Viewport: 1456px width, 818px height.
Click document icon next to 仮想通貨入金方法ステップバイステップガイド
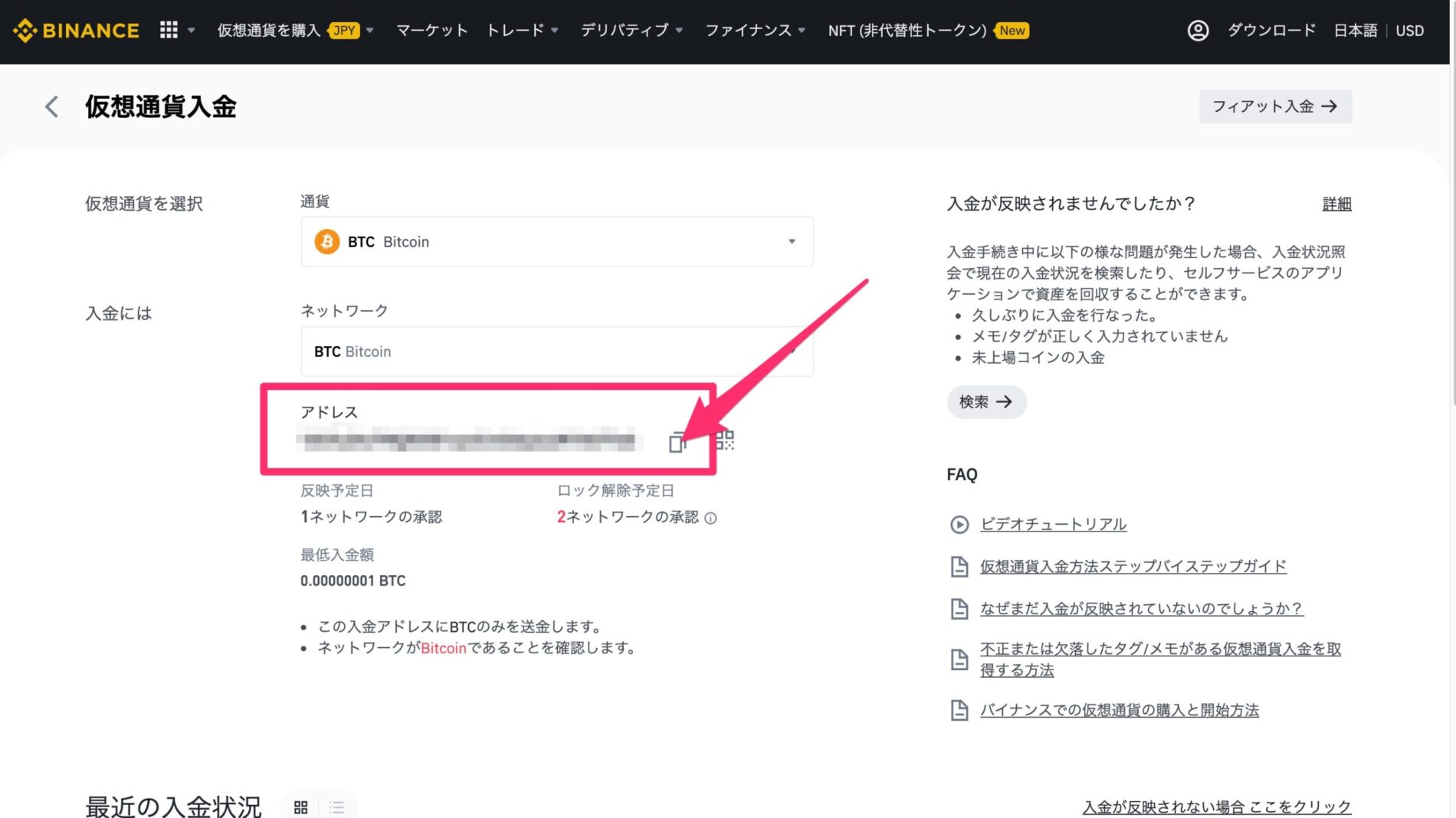click(959, 567)
